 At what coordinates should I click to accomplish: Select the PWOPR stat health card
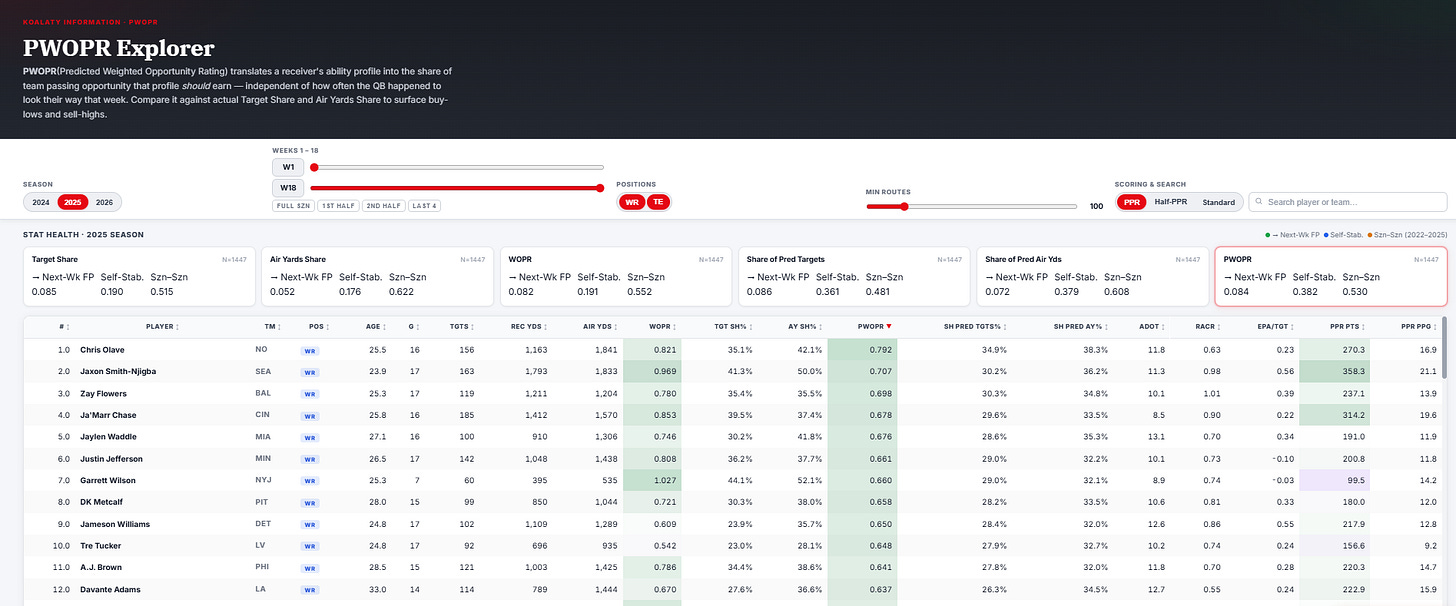1331,277
